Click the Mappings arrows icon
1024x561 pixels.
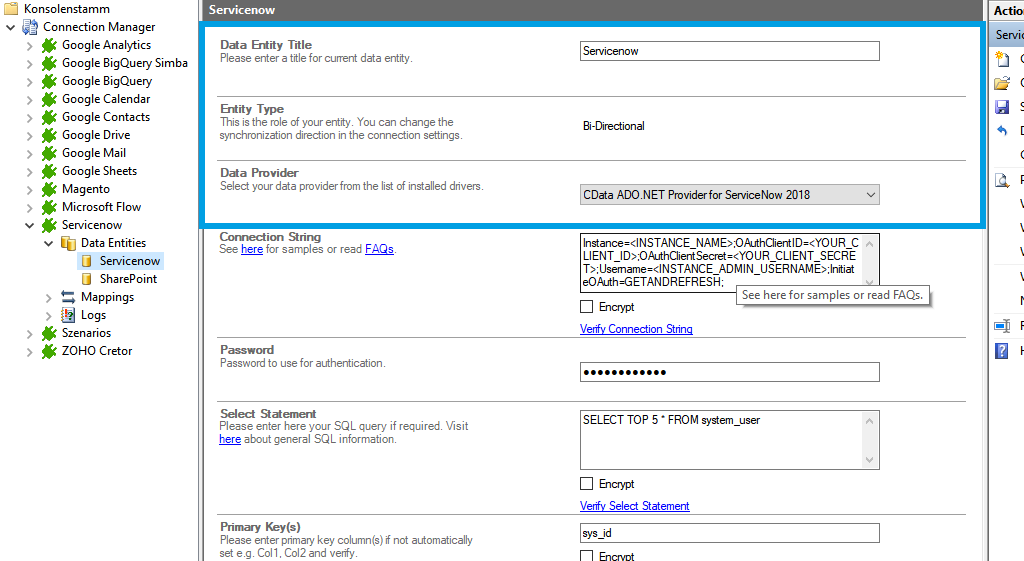pyautogui.click(x=68, y=297)
